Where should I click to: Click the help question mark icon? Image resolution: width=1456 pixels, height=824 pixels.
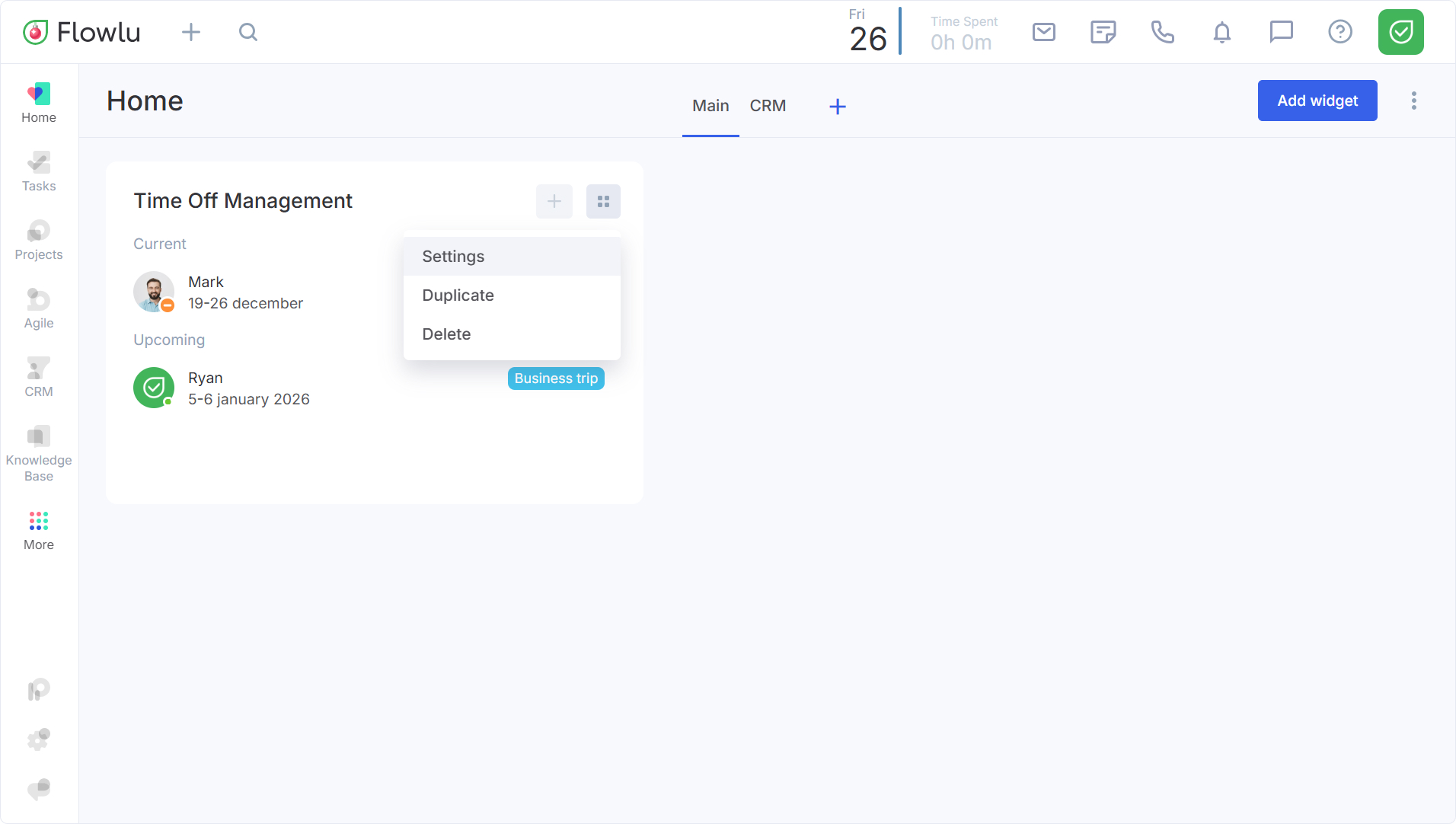[1339, 32]
